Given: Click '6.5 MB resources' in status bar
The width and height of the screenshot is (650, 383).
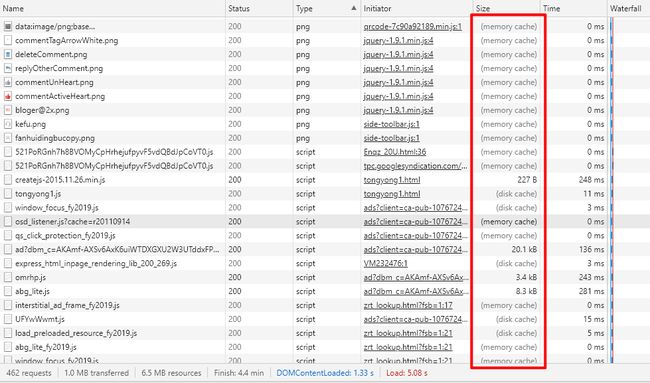Looking at the screenshot, I should tap(171, 373).
